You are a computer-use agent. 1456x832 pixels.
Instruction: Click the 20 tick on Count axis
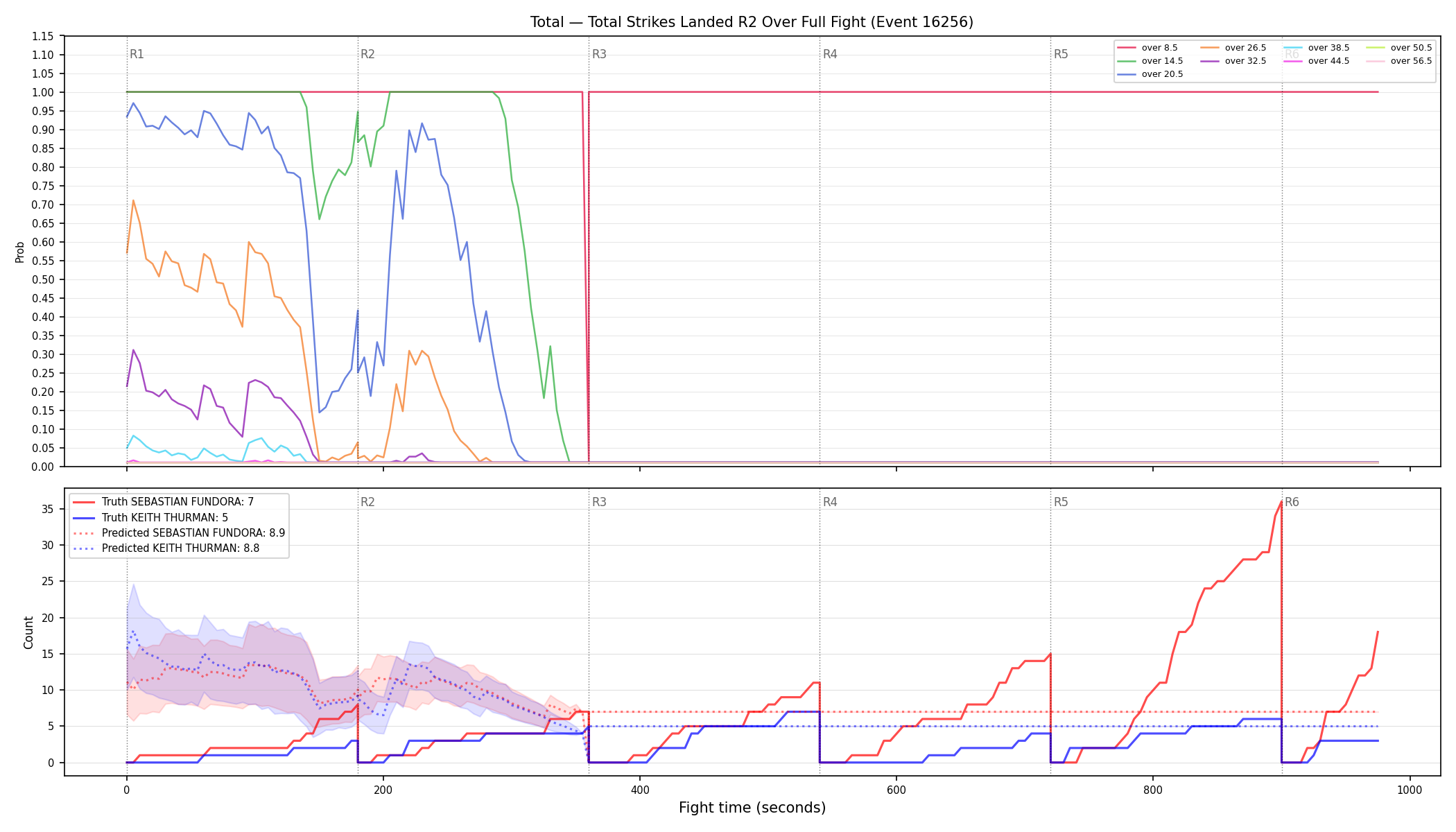click(48, 618)
